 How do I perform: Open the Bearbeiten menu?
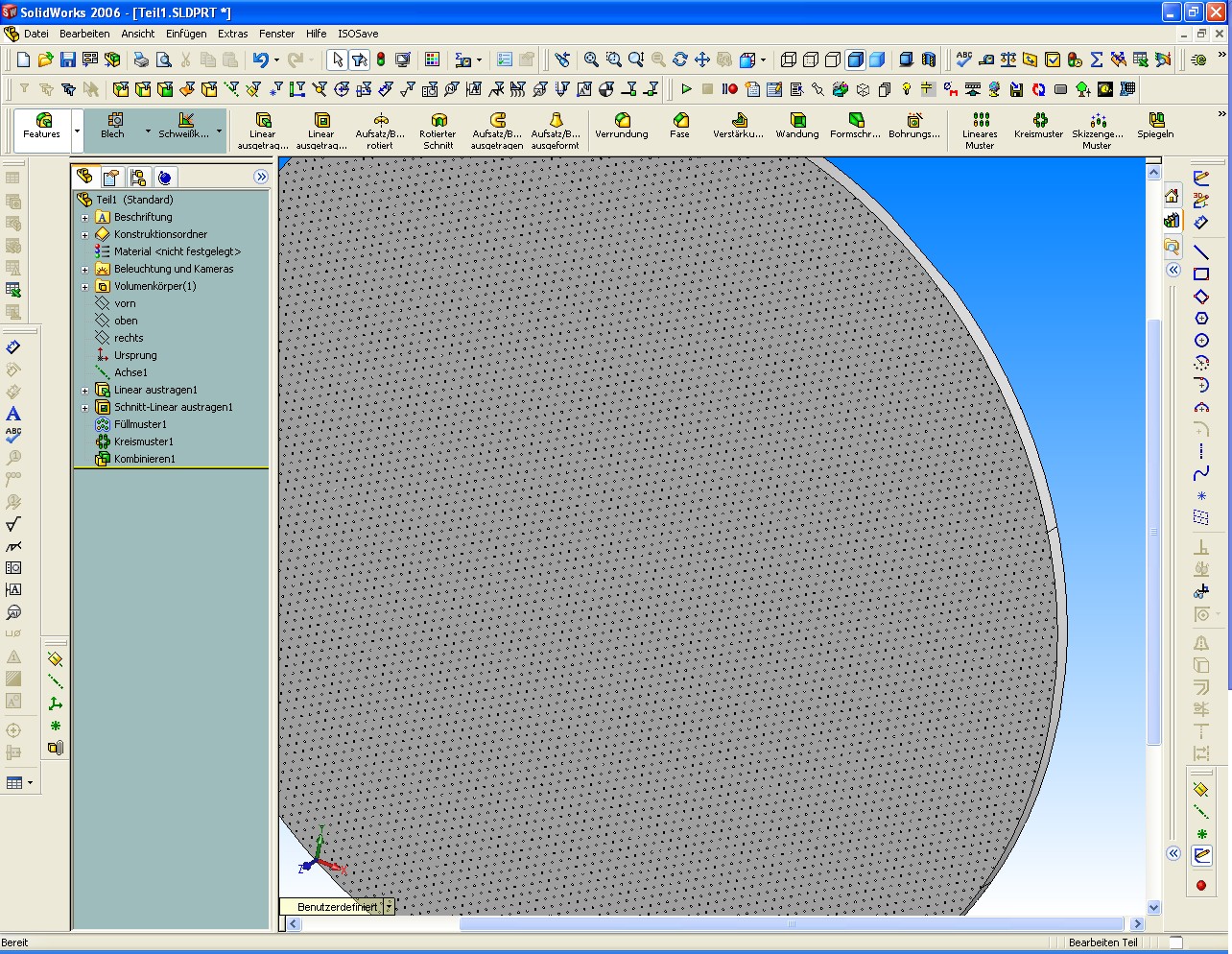click(x=84, y=34)
